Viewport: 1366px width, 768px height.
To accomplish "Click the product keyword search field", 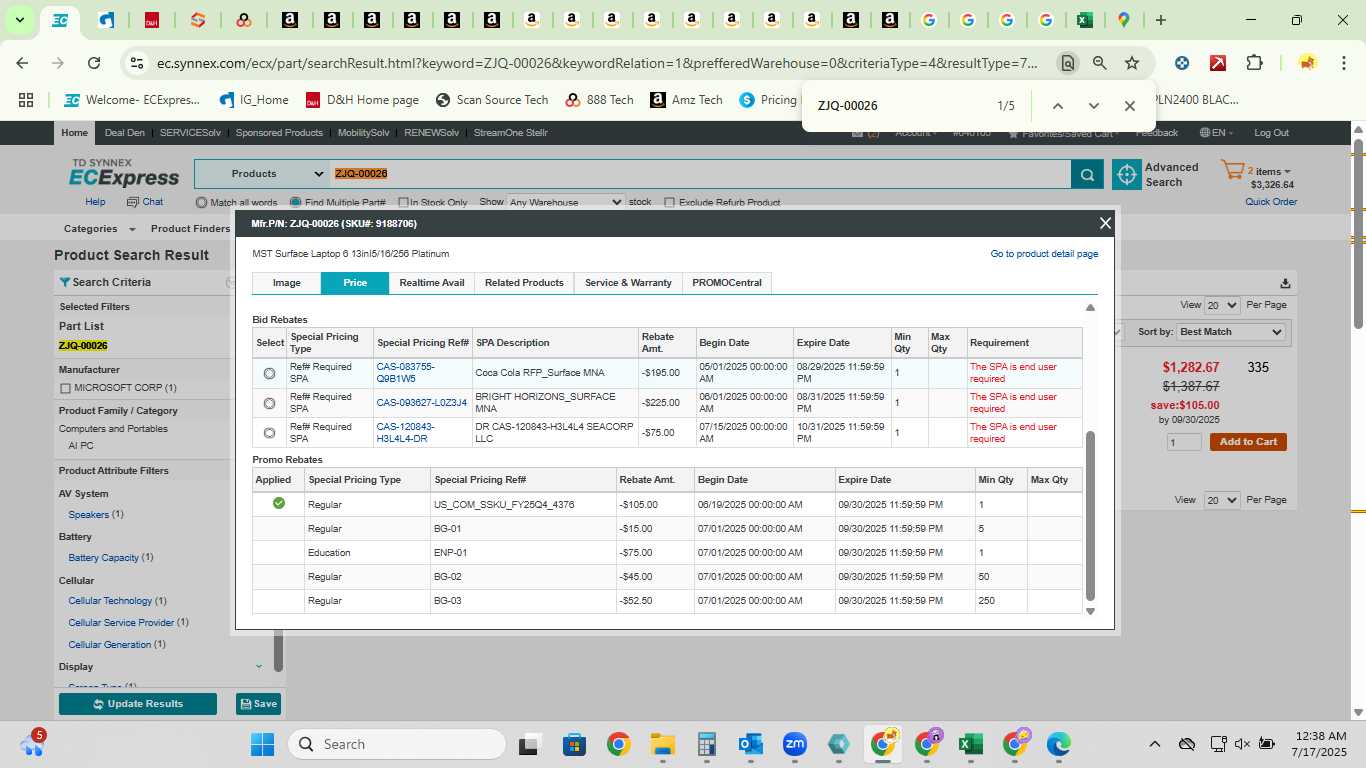I will point(700,174).
